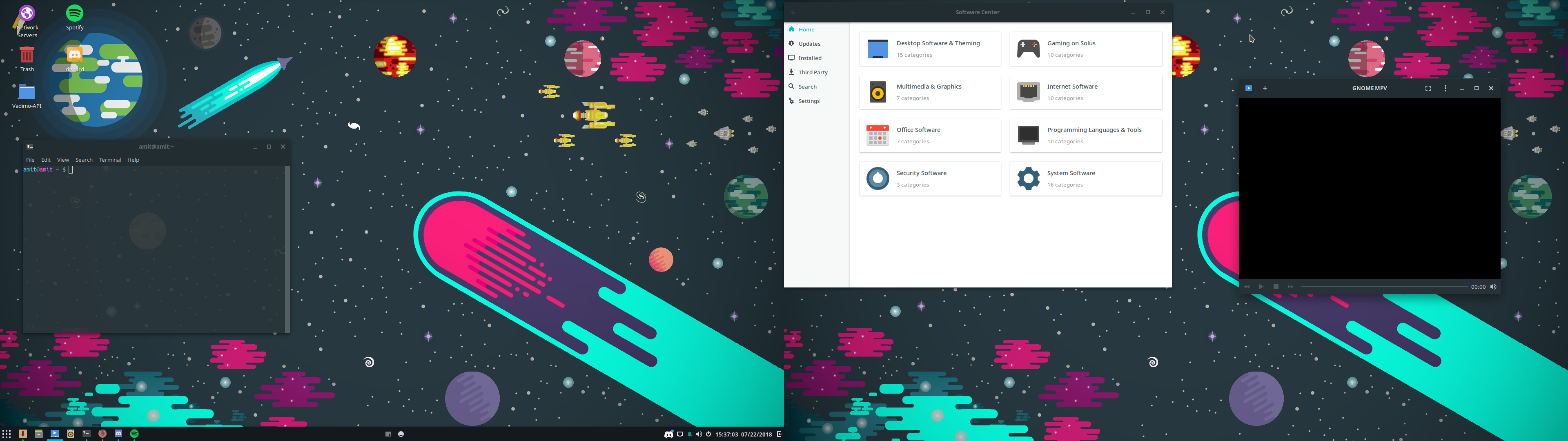Viewport: 1568px width, 441px height.
Task: Click the terminal window icon in titlebar
Action: pos(30,147)
